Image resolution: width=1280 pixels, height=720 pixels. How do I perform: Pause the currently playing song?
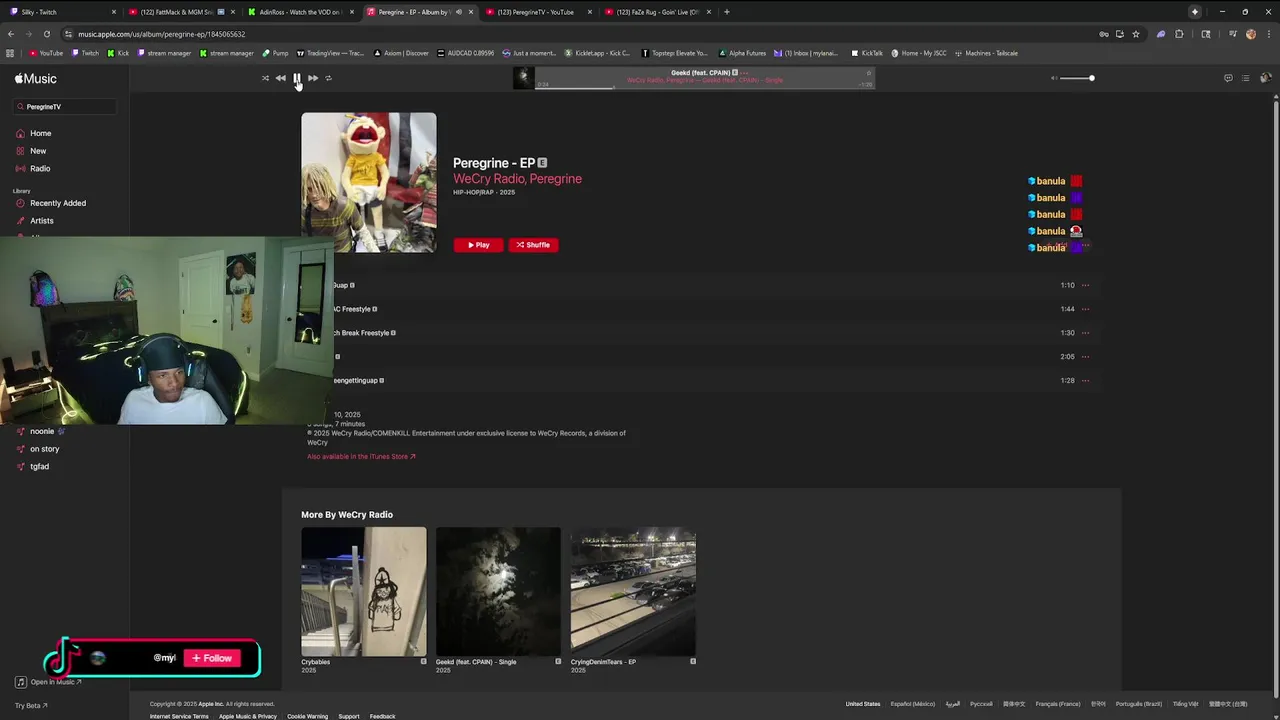(x=297, y=78)
